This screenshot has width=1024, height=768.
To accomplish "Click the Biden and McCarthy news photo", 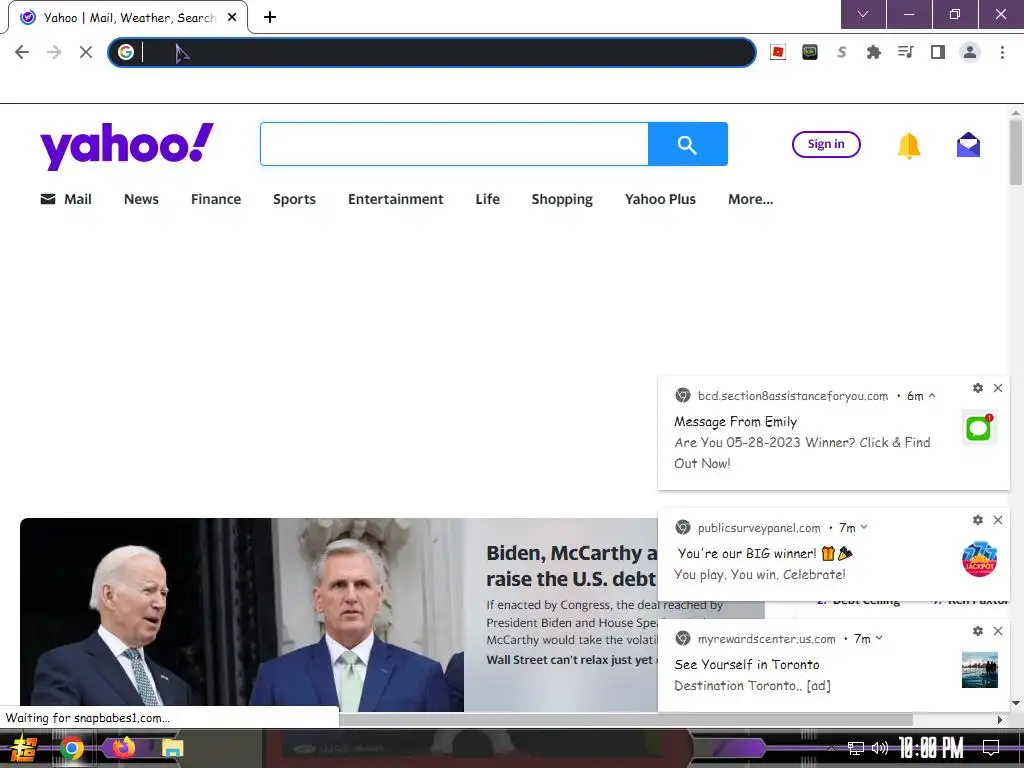I will (242, 615).
